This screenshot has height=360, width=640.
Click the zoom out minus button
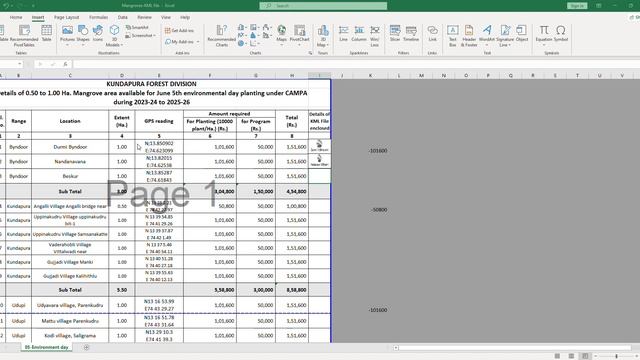596,356
